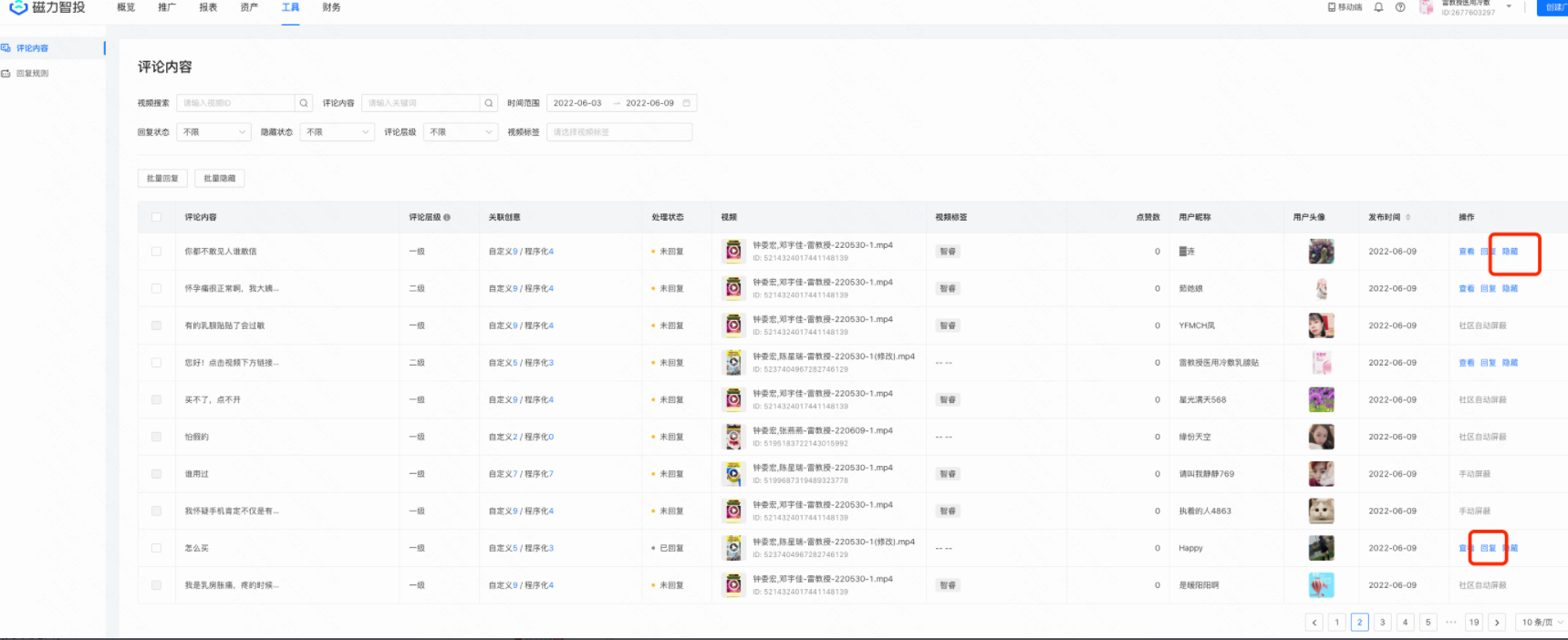Check the row for comment 你都不敢见人谁敢信
The image size is (1568, 640).
(157, 252)
